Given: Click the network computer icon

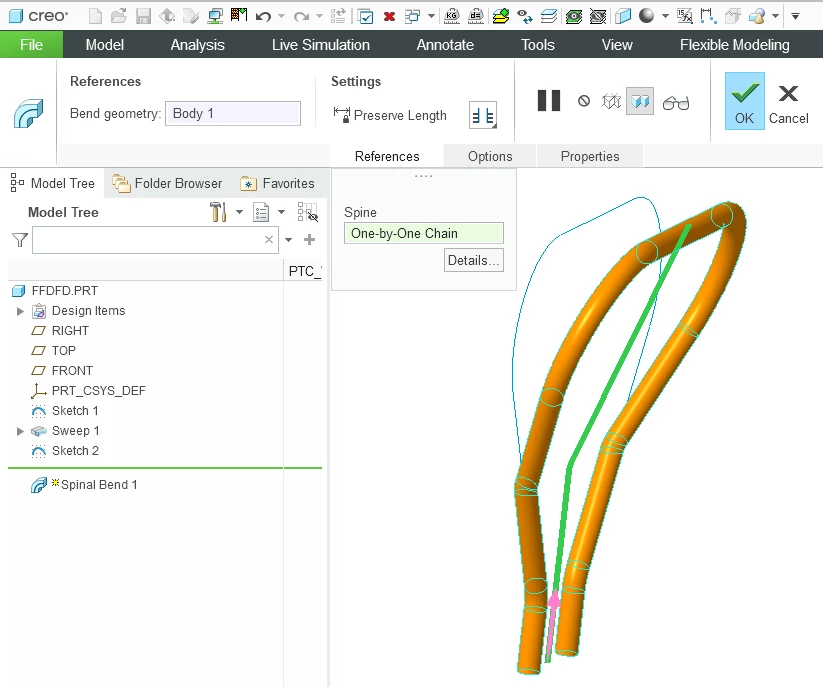Looking at the screenshot, I should click(x=215, y=16).
